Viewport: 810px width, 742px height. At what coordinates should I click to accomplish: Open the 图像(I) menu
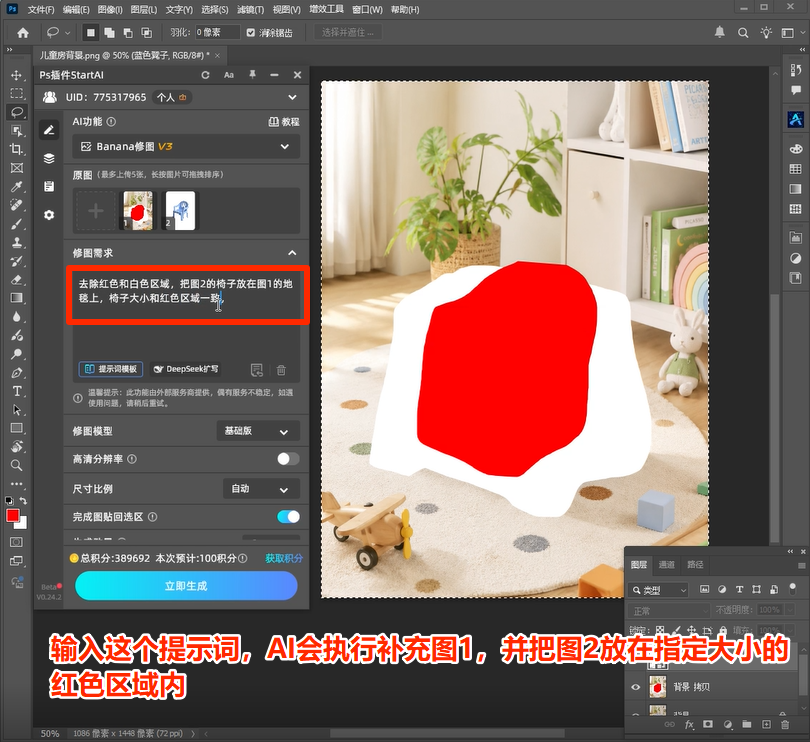click(110, 9)
